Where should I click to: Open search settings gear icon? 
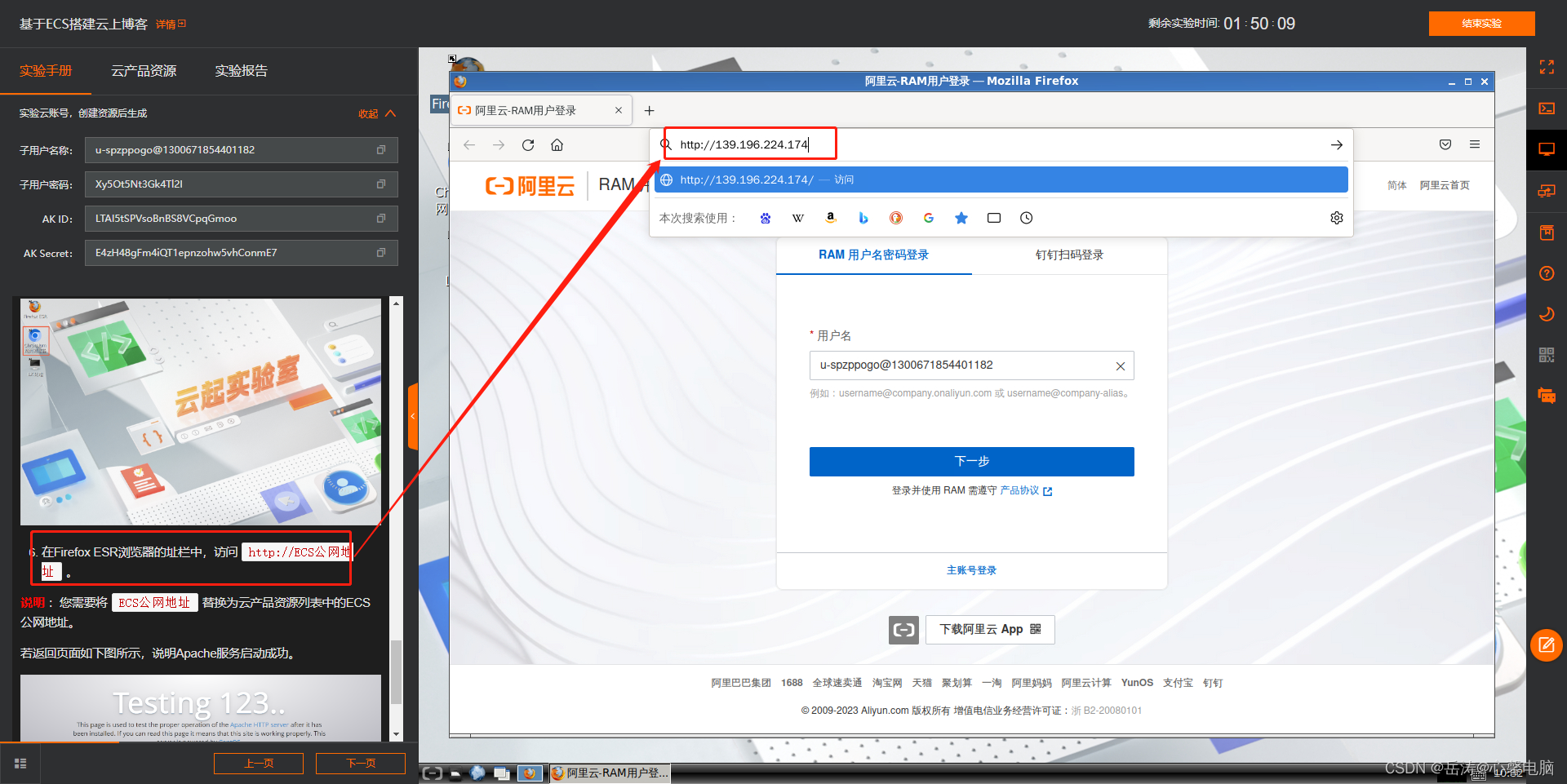(1337, 218)
